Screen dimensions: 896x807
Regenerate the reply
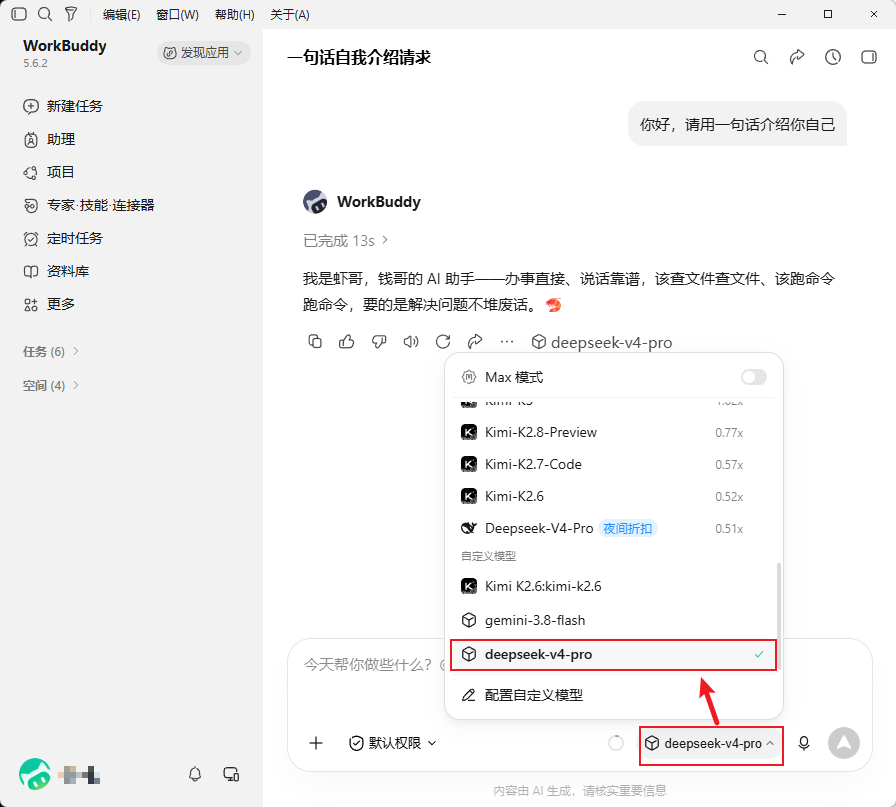pyautogui.click(x=443, y=342)
